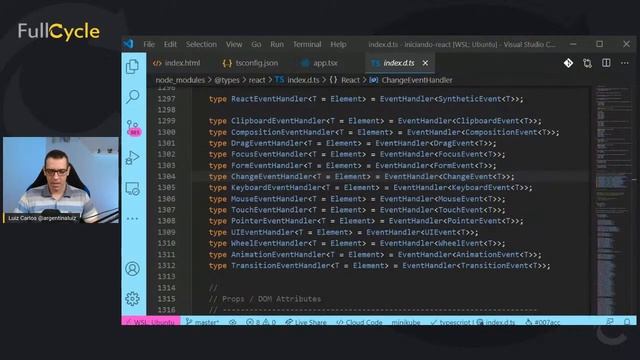640x360 pixels.
Task: Switch to the app.tsx tab
Action: [320, 63]
